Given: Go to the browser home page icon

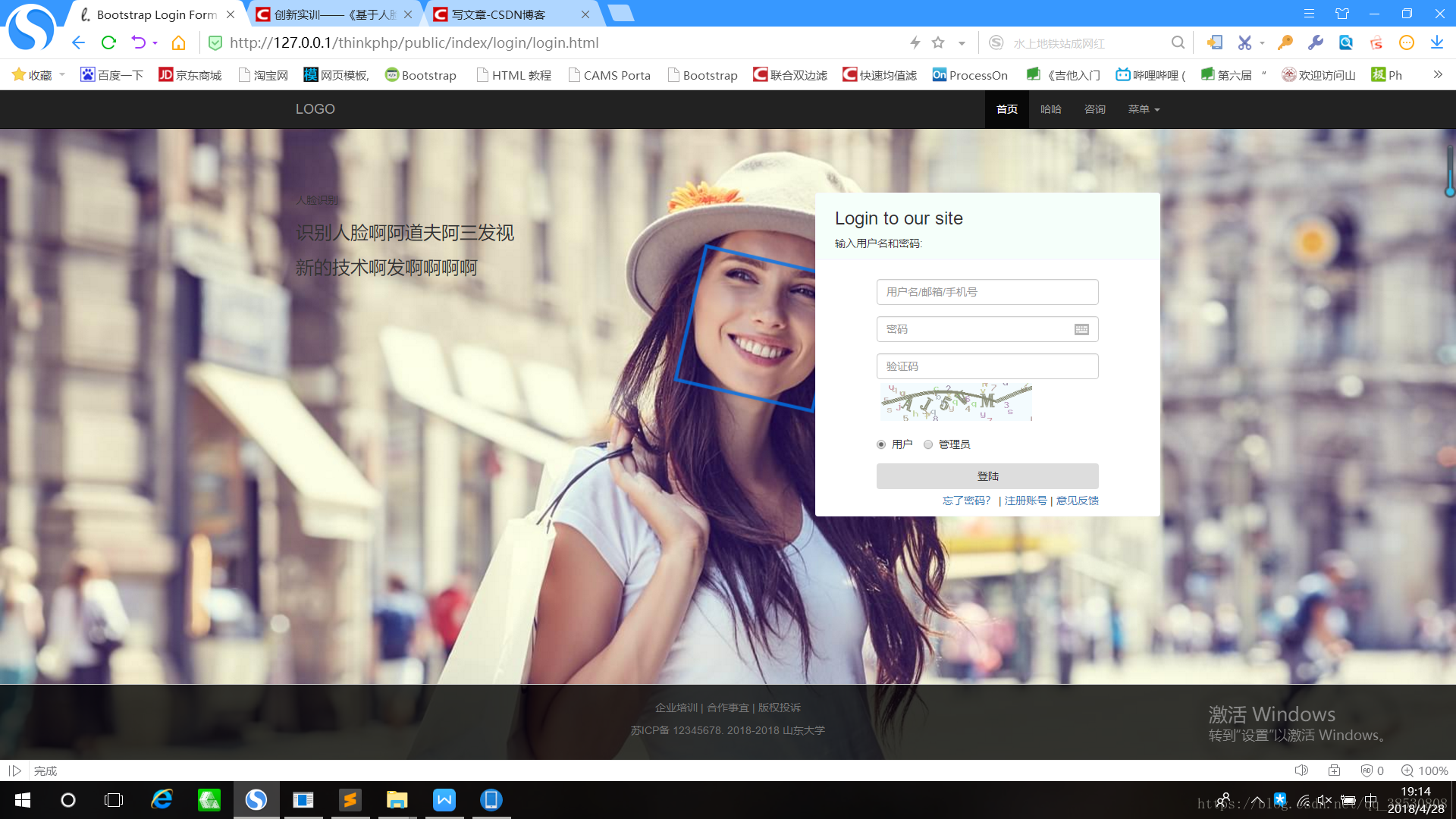Looking at the screenshot, I should coord(178,42).
